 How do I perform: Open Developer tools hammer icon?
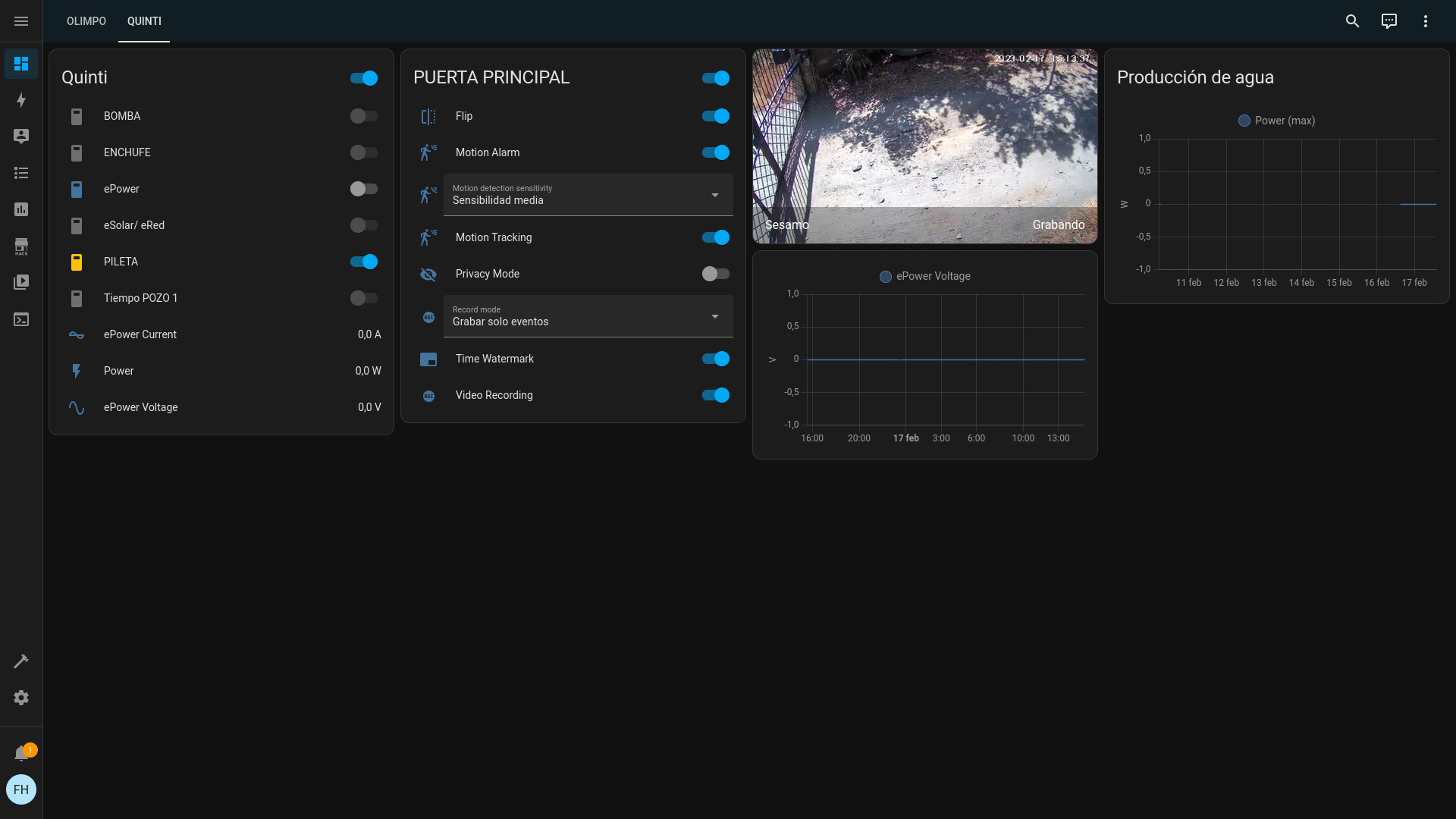tap(21, 661)
